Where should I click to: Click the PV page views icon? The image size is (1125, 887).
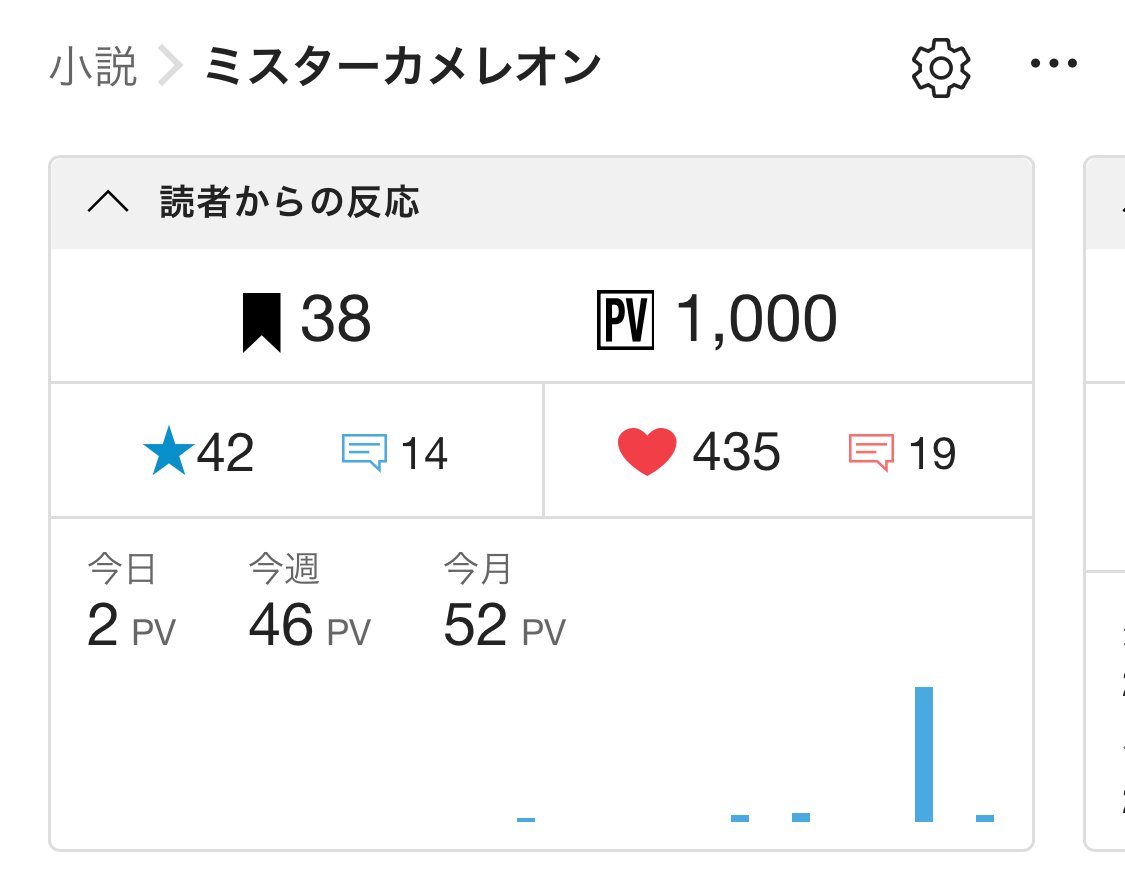coord(625,321)
